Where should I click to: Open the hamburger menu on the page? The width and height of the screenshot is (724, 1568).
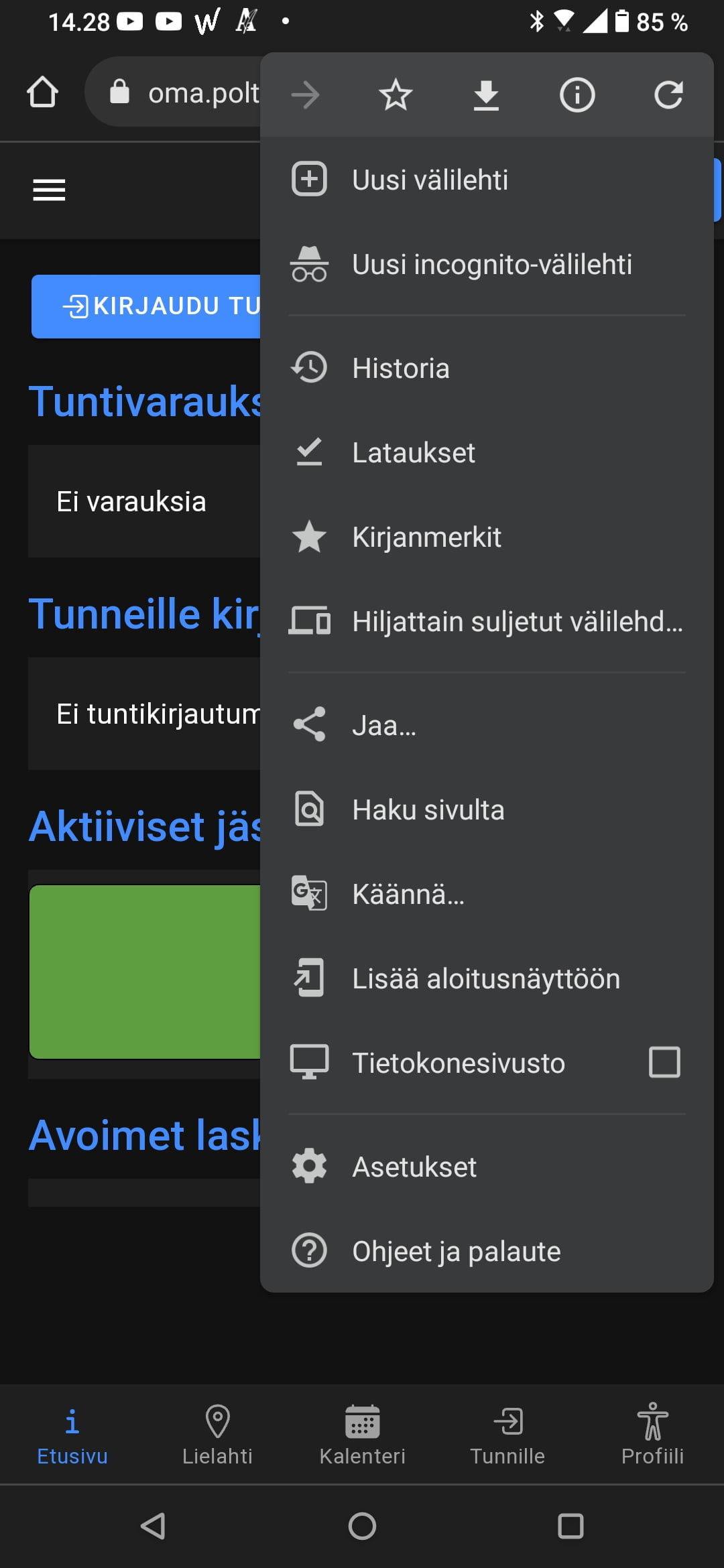(x=49, y=190)
